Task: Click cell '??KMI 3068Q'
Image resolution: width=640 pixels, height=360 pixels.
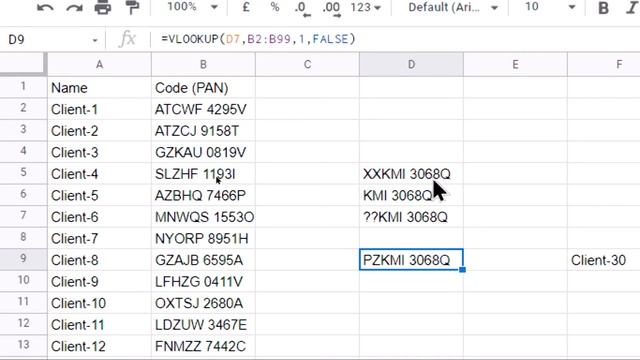Action: pyautogui.click(x=411, y=217)
